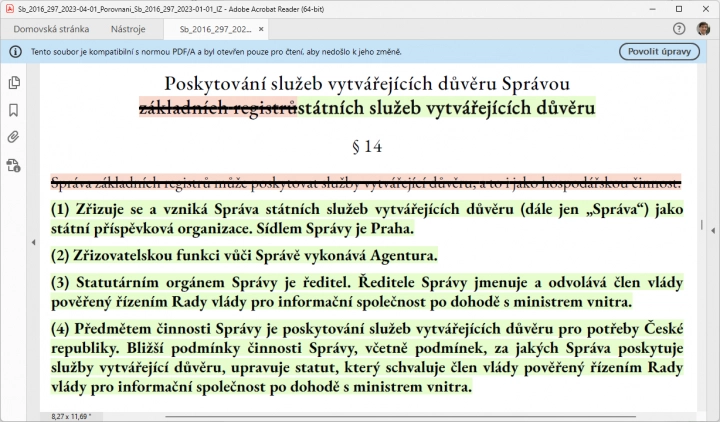Click the Tento soubor je kompatibilní PDF/A message
Screen dimensions: 720x422
click(216, 52)
